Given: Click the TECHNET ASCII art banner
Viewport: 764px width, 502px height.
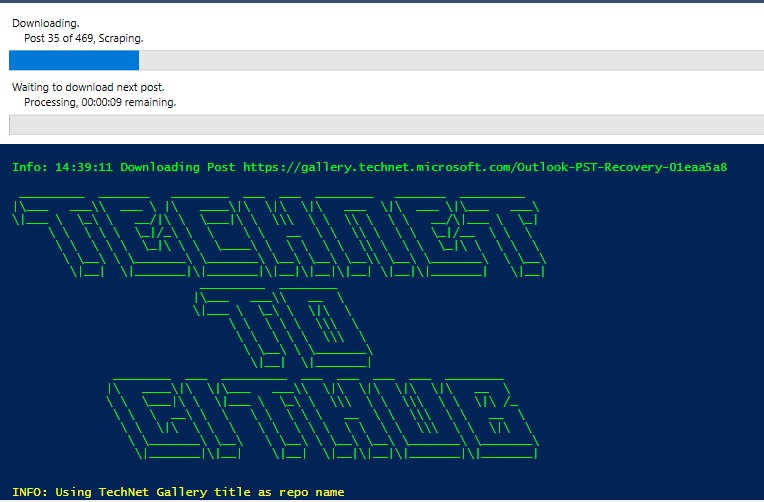Looking at the screenshot, I should point(279,236).
